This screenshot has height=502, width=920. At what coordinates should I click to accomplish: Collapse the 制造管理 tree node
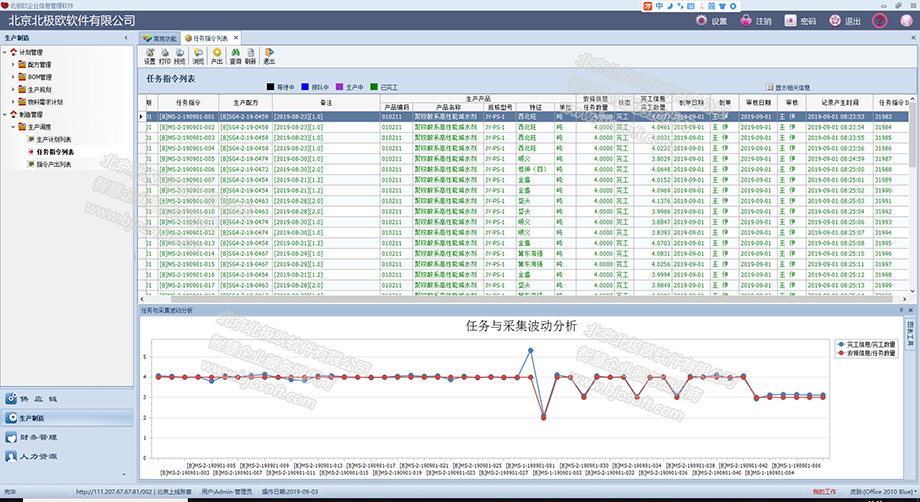5,114
